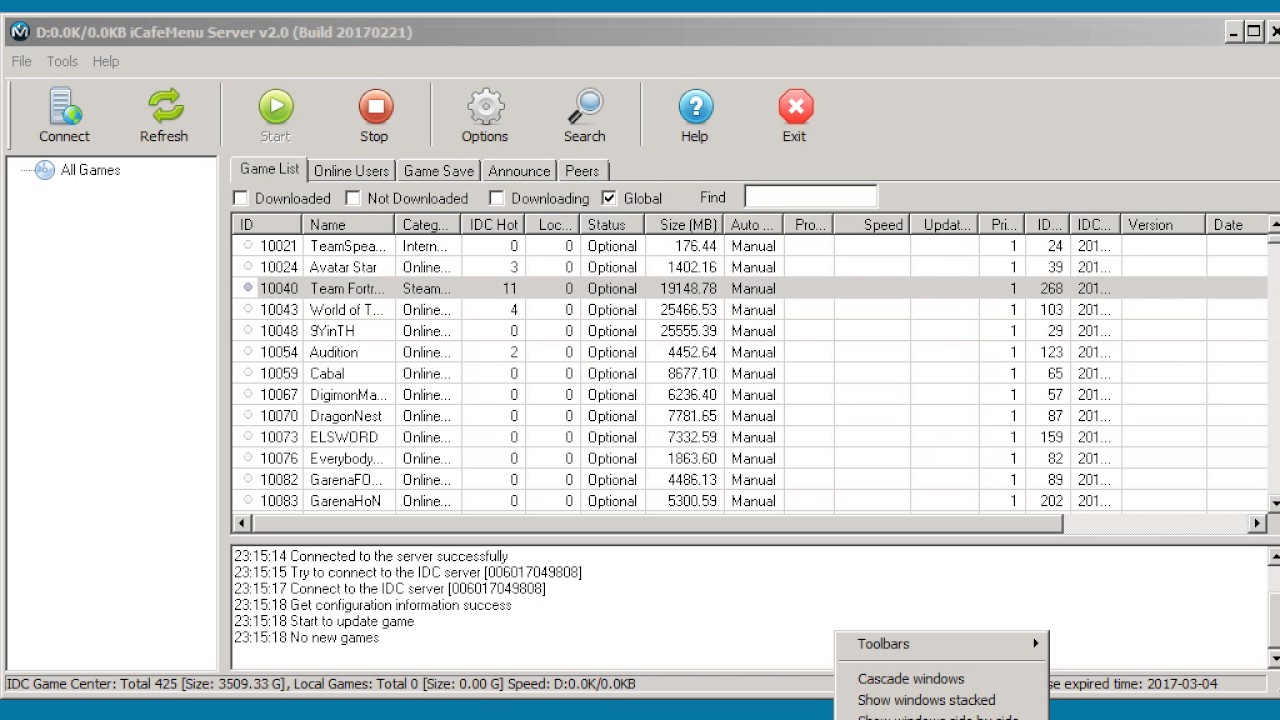Click game list scroll left arrow
The image size is (1280, 720).
[x=242, y=523]
